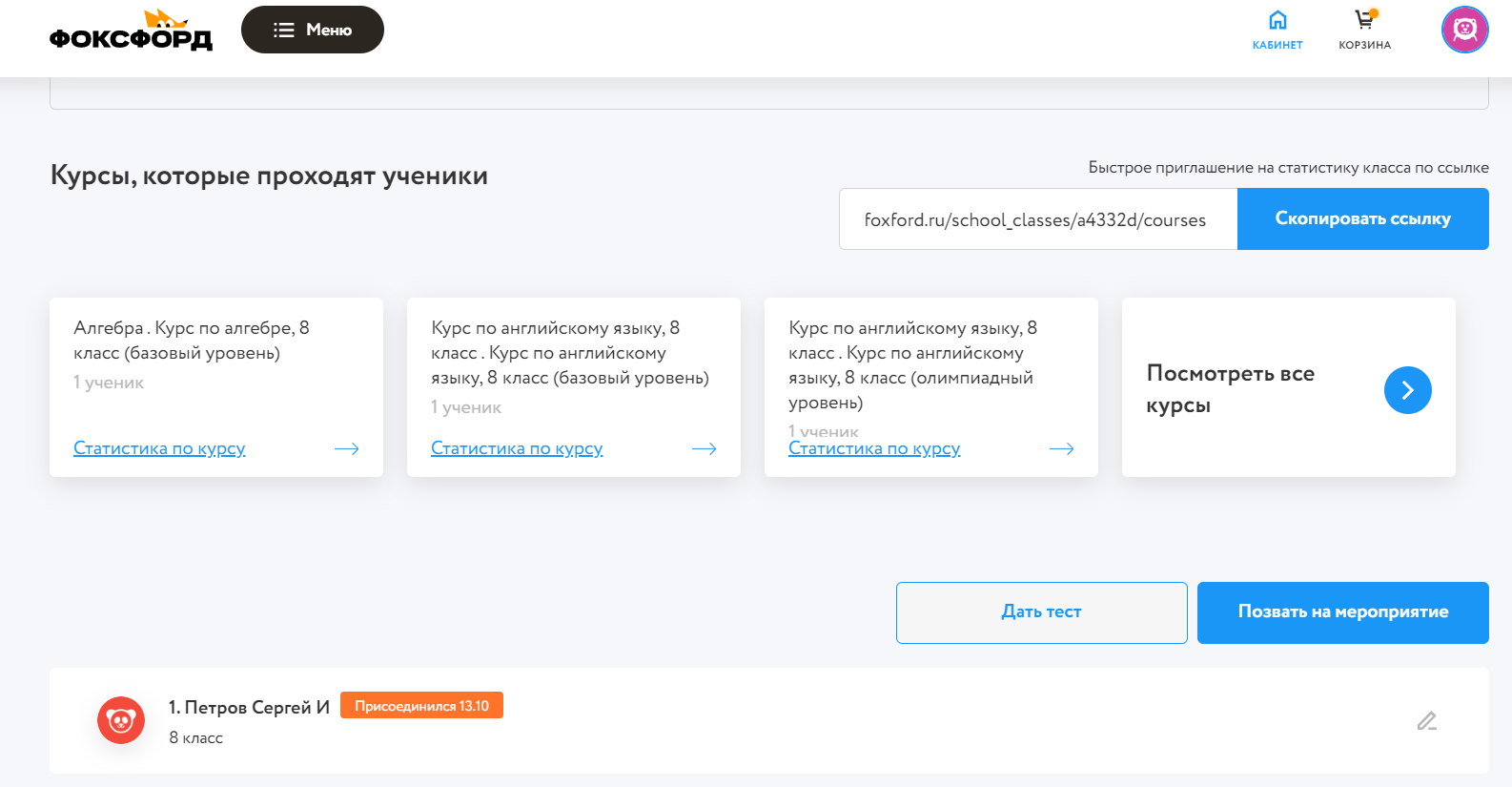Click the arrow icon on the Алгебра course card
The width and height of the screenshot is (1512, 787).
coord(347,448)
